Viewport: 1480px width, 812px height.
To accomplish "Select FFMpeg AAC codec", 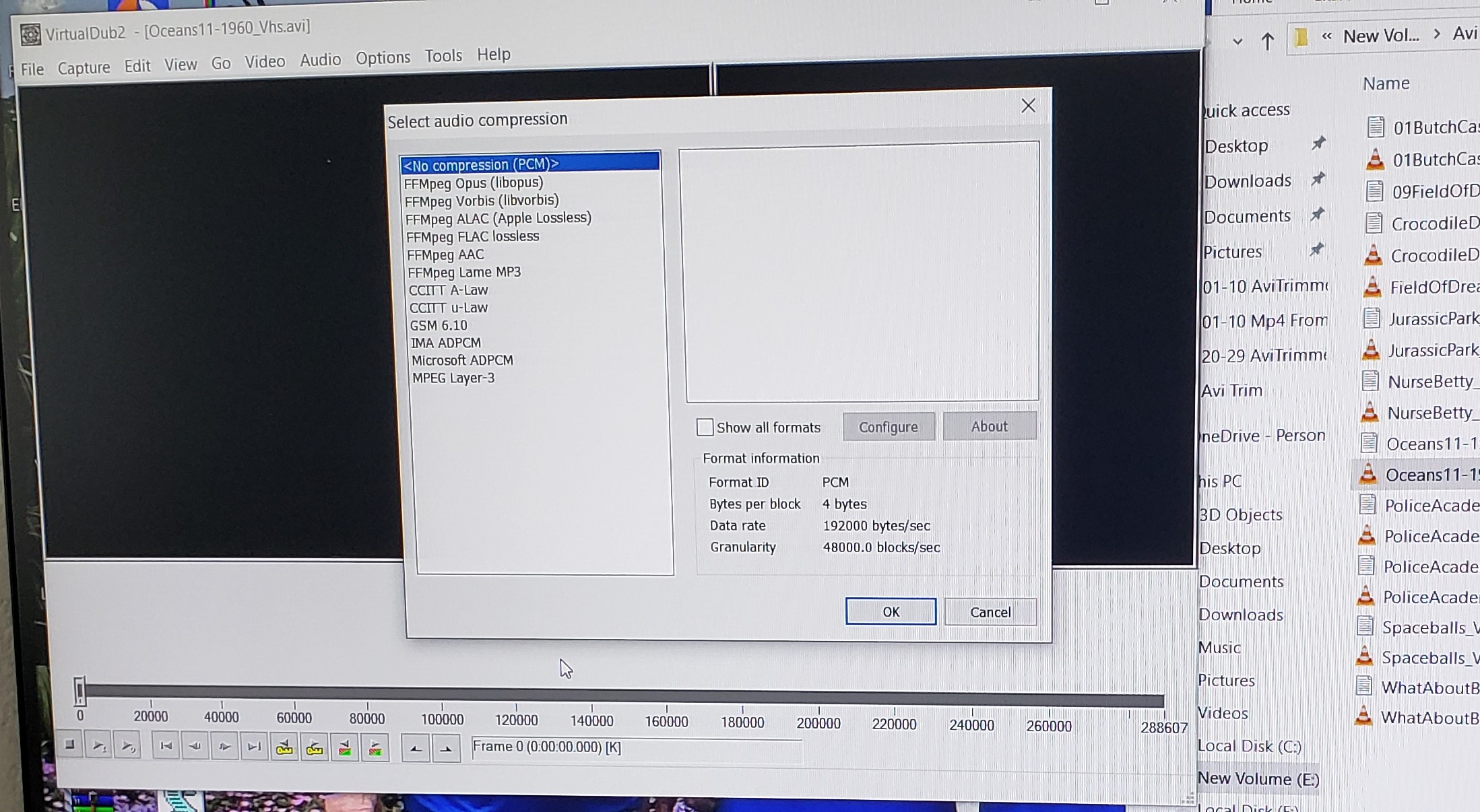I will [x=445, y=255].
